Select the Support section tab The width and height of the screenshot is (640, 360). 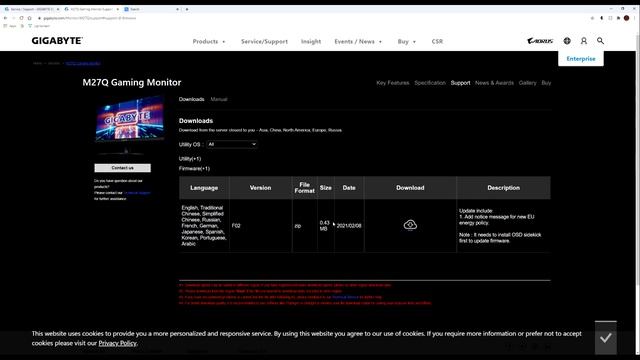tap(460, 83)
